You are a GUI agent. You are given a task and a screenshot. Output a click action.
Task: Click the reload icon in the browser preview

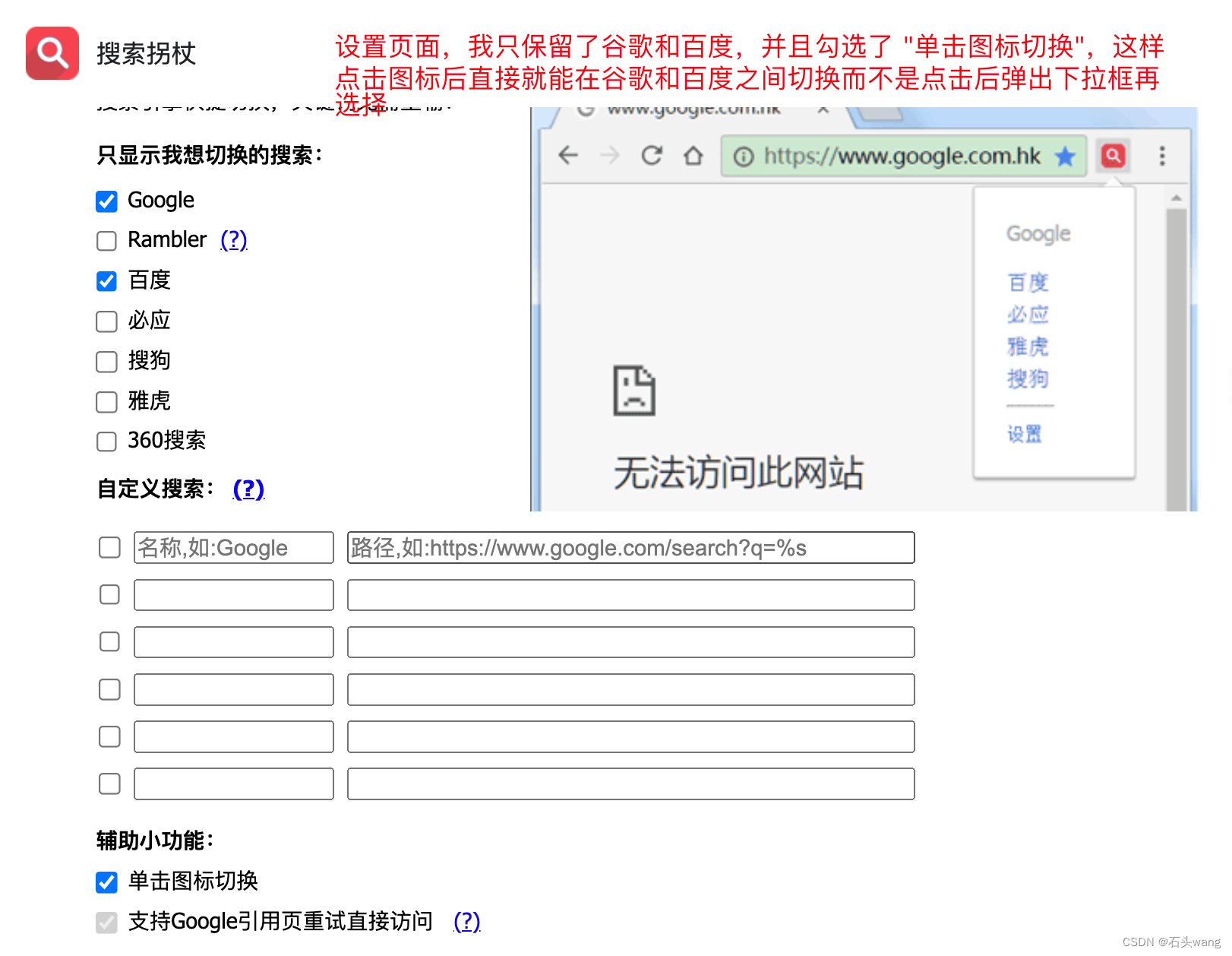tap(652, 156)
